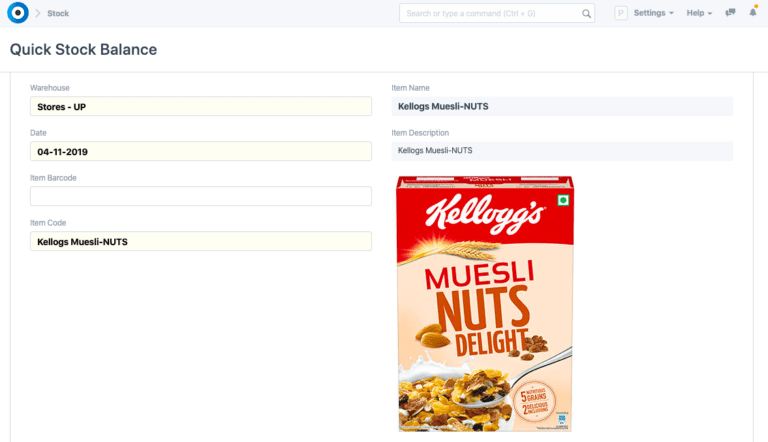Open the Warehouse field showing Stores - UP

click(x=200, y=106)
